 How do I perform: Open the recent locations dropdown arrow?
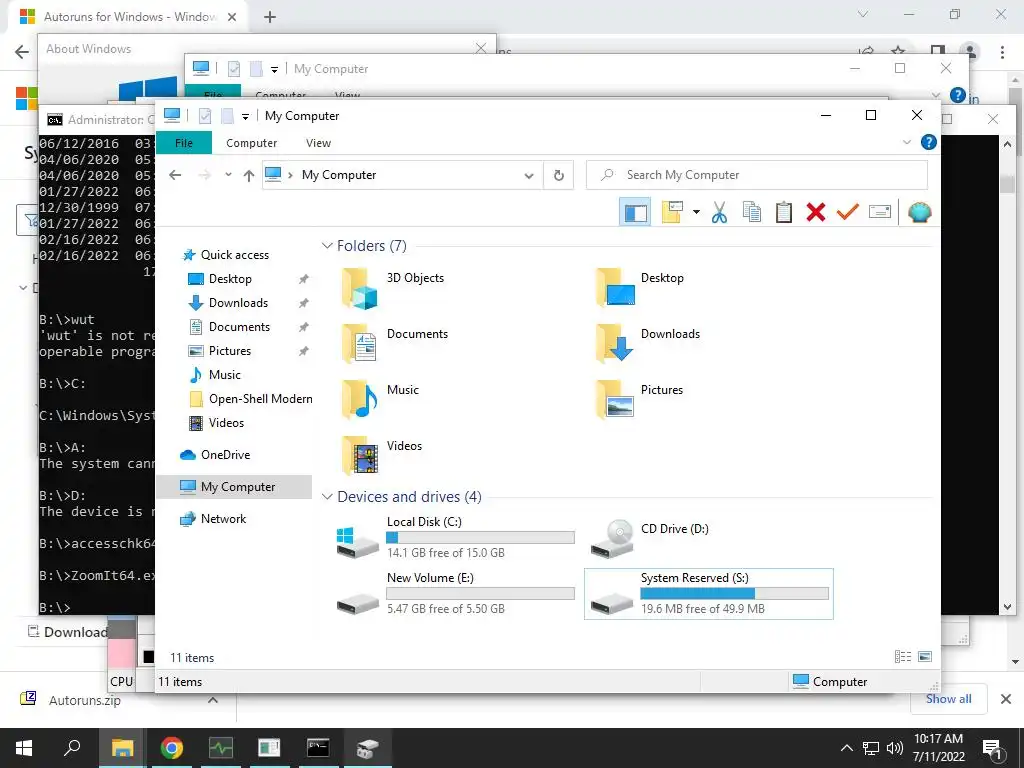click(228, 175)
